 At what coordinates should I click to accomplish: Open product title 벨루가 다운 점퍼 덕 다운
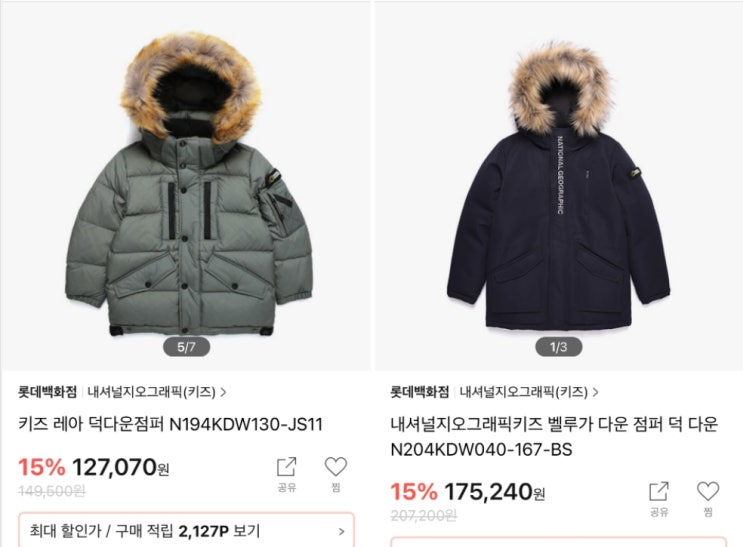coord(554,437)
